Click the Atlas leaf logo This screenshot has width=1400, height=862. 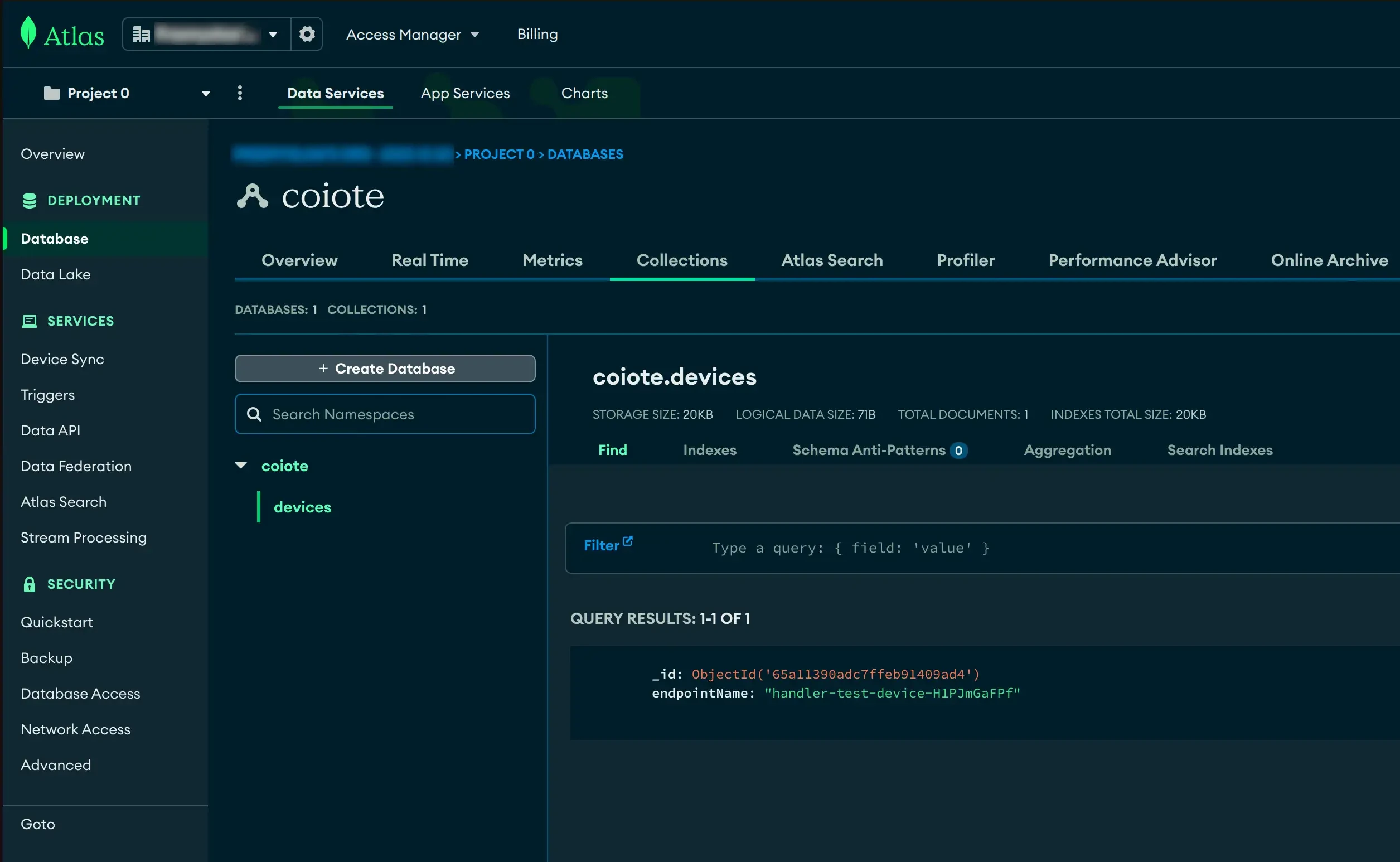click(28, 32)
